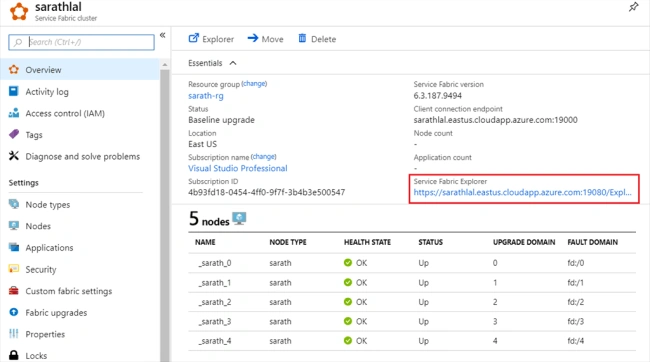Open the Applications section

pyautogui.click(x=49, y=248)
